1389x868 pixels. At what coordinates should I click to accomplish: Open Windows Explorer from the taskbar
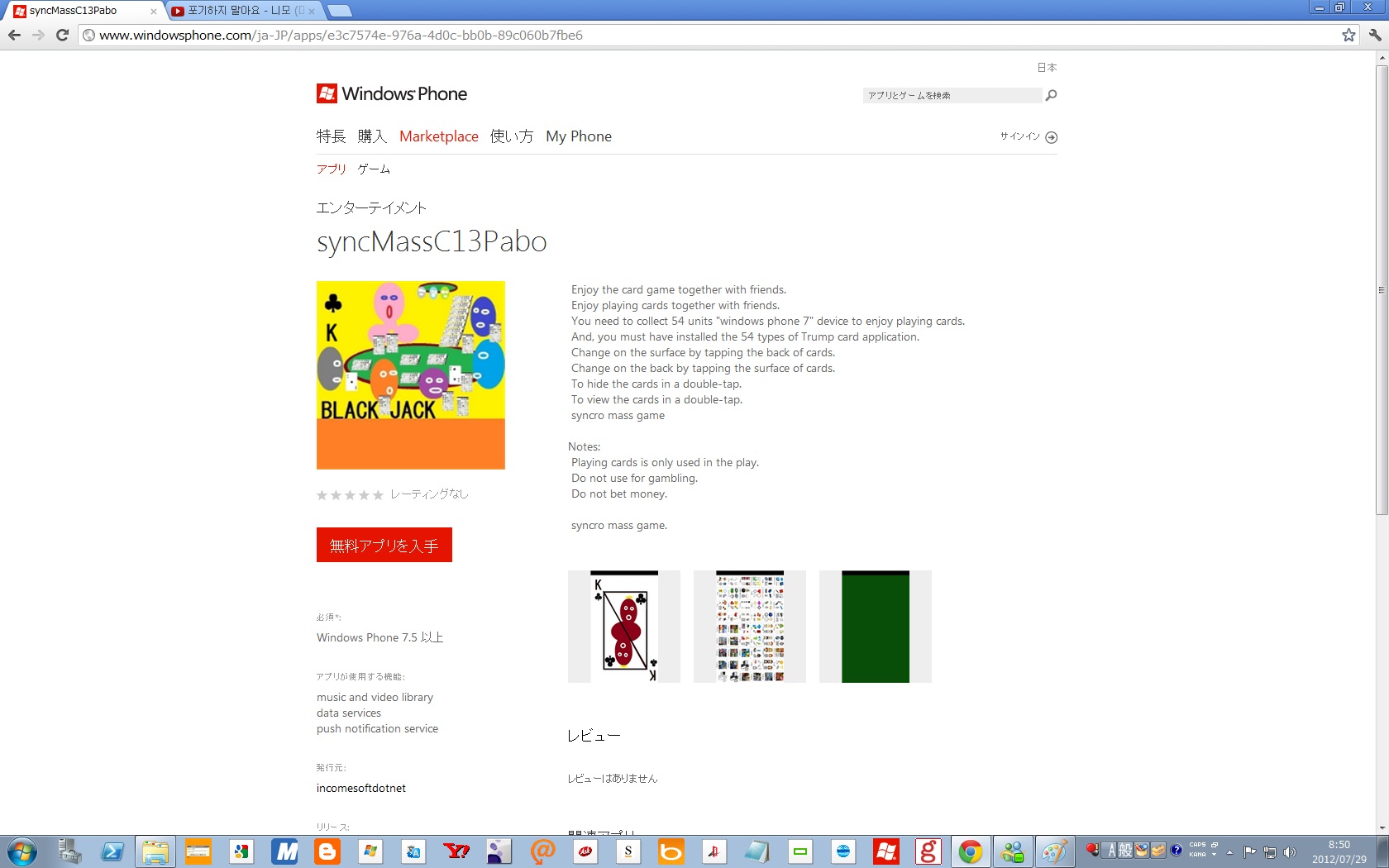[x=155, y=851]
